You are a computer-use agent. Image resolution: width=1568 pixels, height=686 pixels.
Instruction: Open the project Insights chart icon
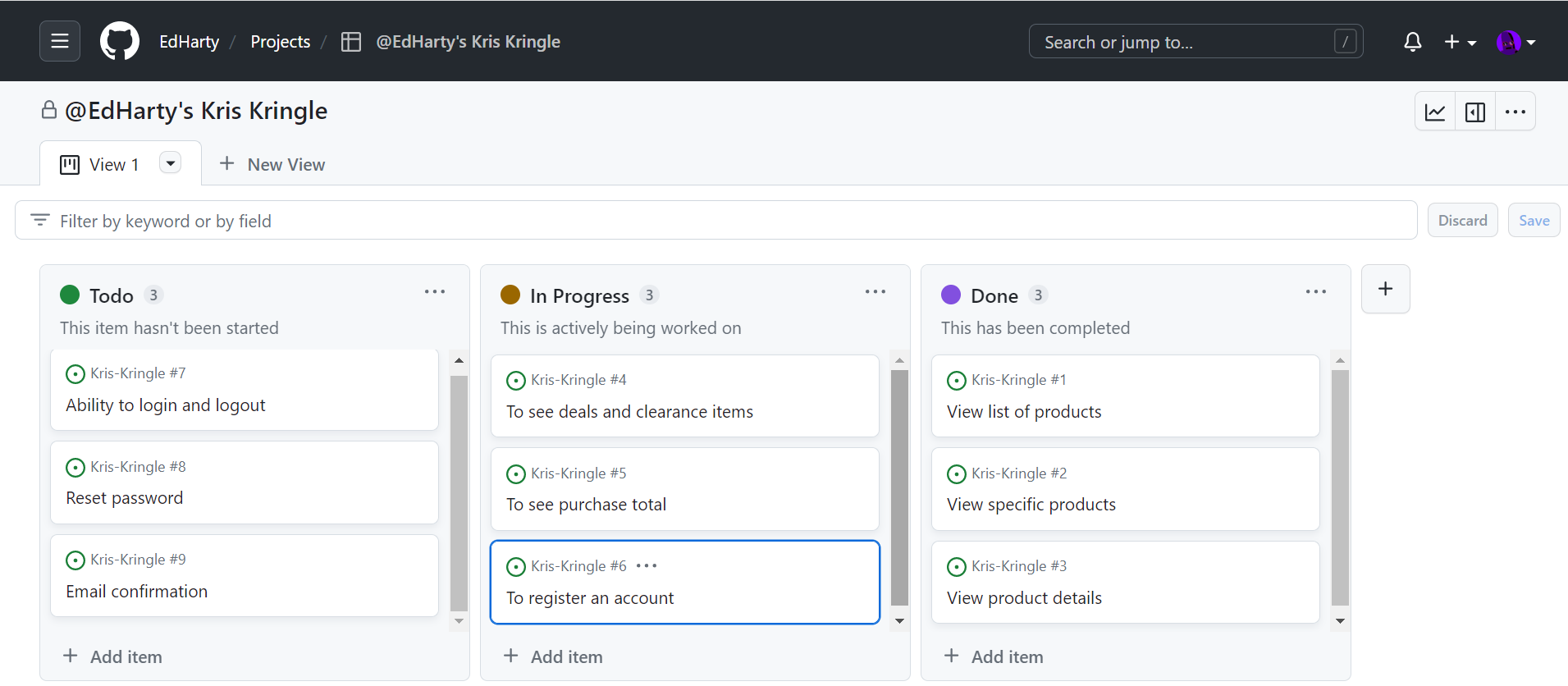[1435, 112]
